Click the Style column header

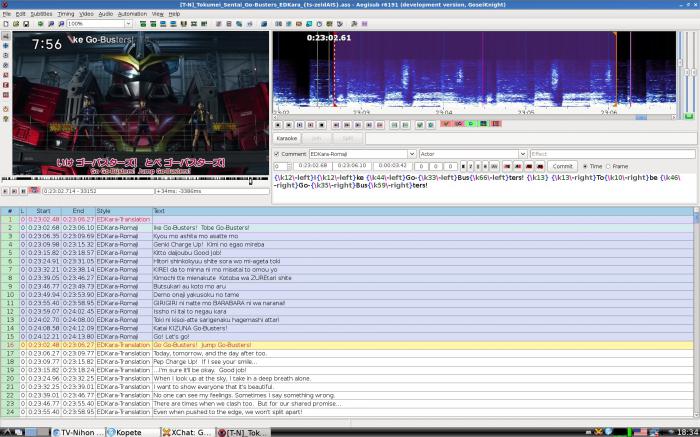(124, 211)
